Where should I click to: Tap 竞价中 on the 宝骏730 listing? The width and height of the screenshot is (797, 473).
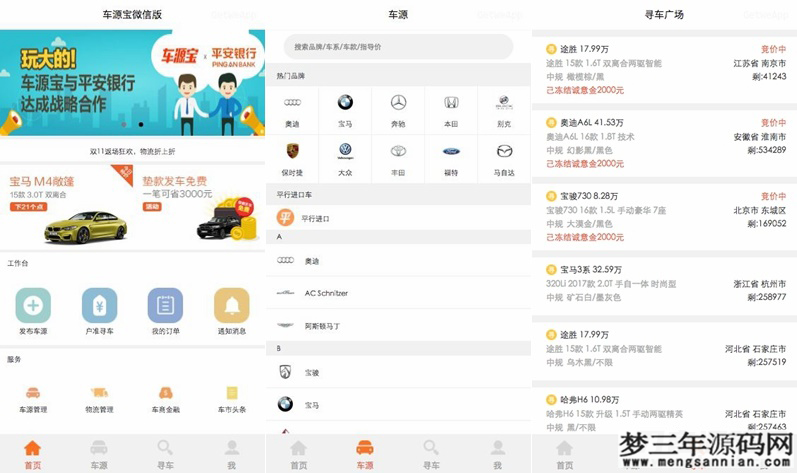(773, 196)
